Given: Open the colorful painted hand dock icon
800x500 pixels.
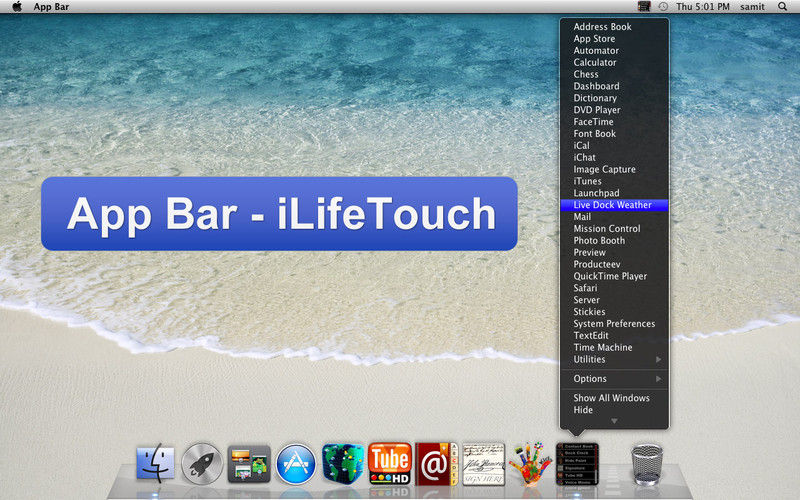Looking at the screenshot, I should (x=530, y=463).
